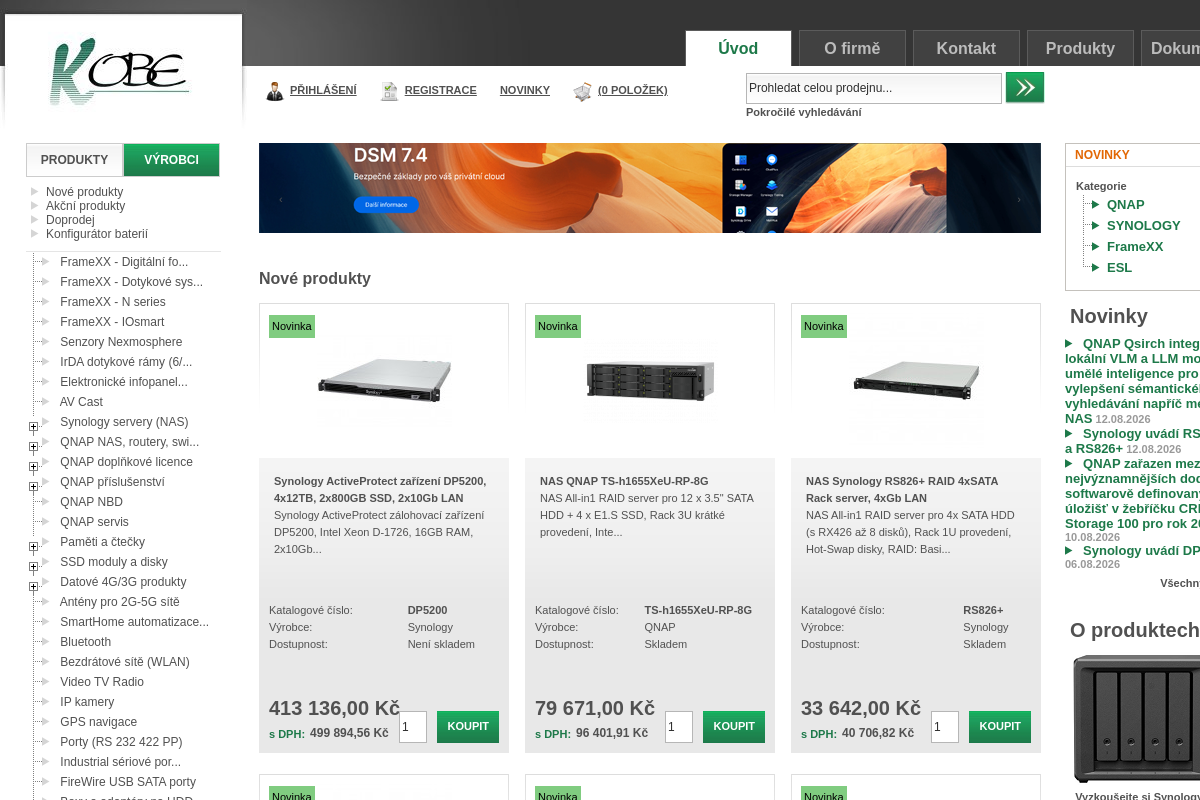Open FrameXX news category

(x=1134, y=247)
